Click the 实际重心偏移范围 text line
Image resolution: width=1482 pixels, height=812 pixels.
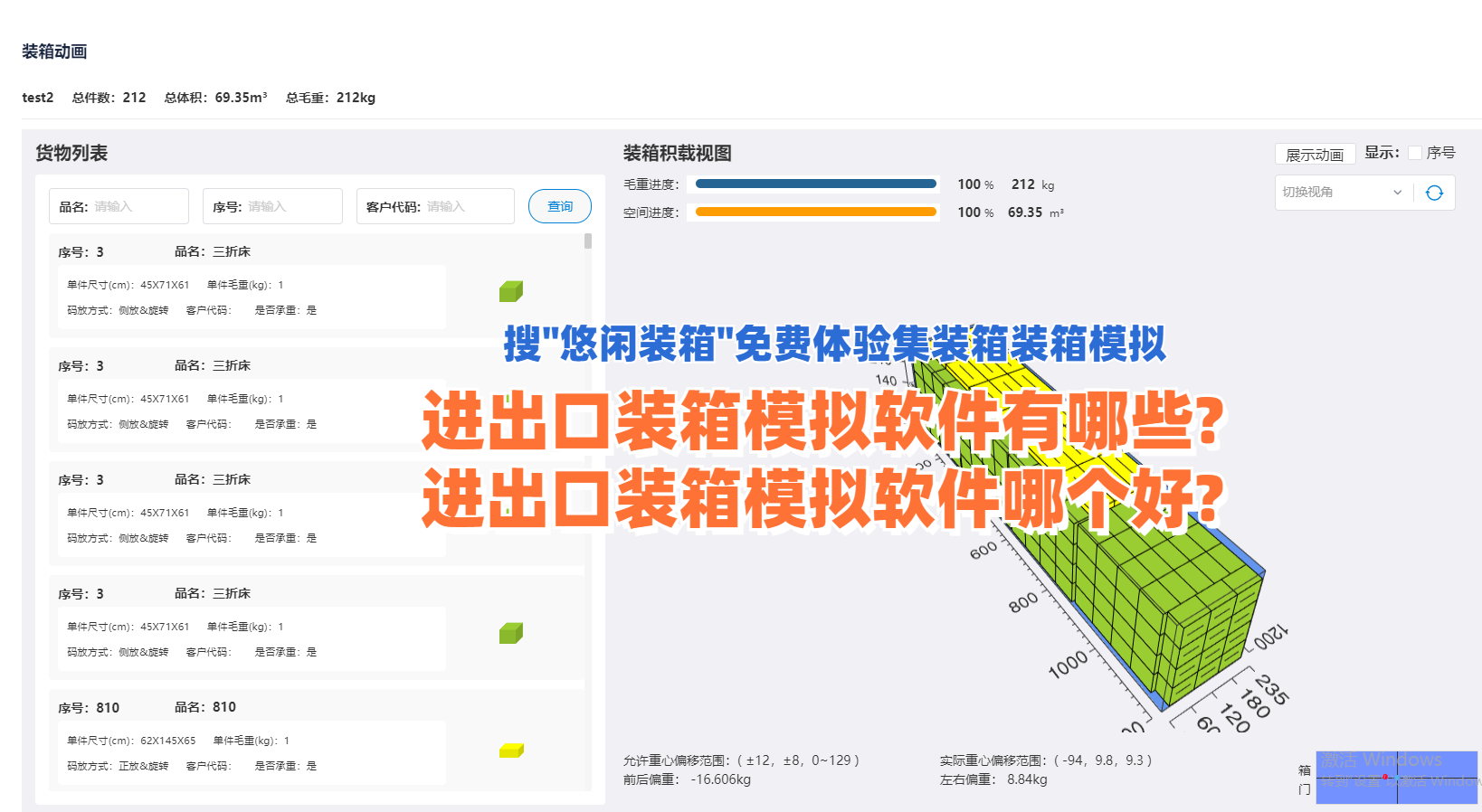click(1046, 760)
